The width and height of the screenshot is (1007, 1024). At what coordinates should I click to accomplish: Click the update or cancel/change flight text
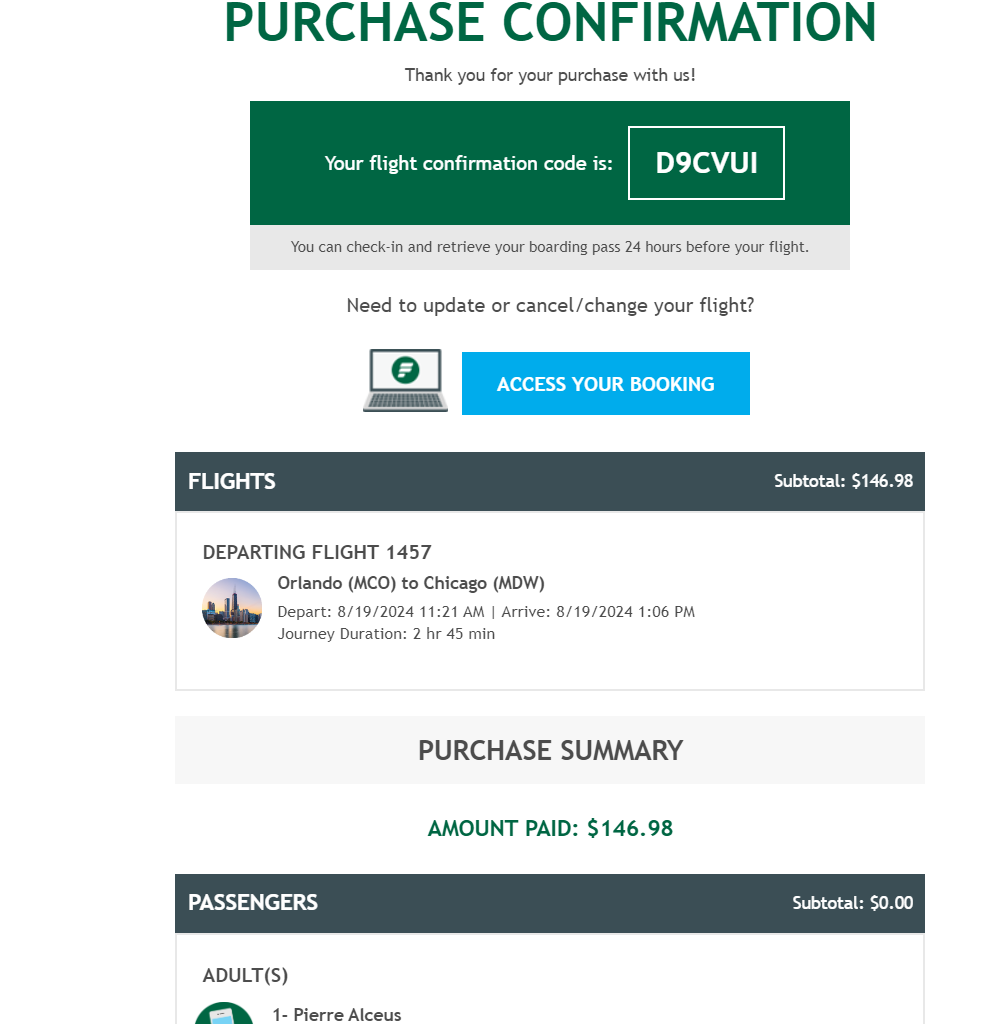[x=550, y=306]
